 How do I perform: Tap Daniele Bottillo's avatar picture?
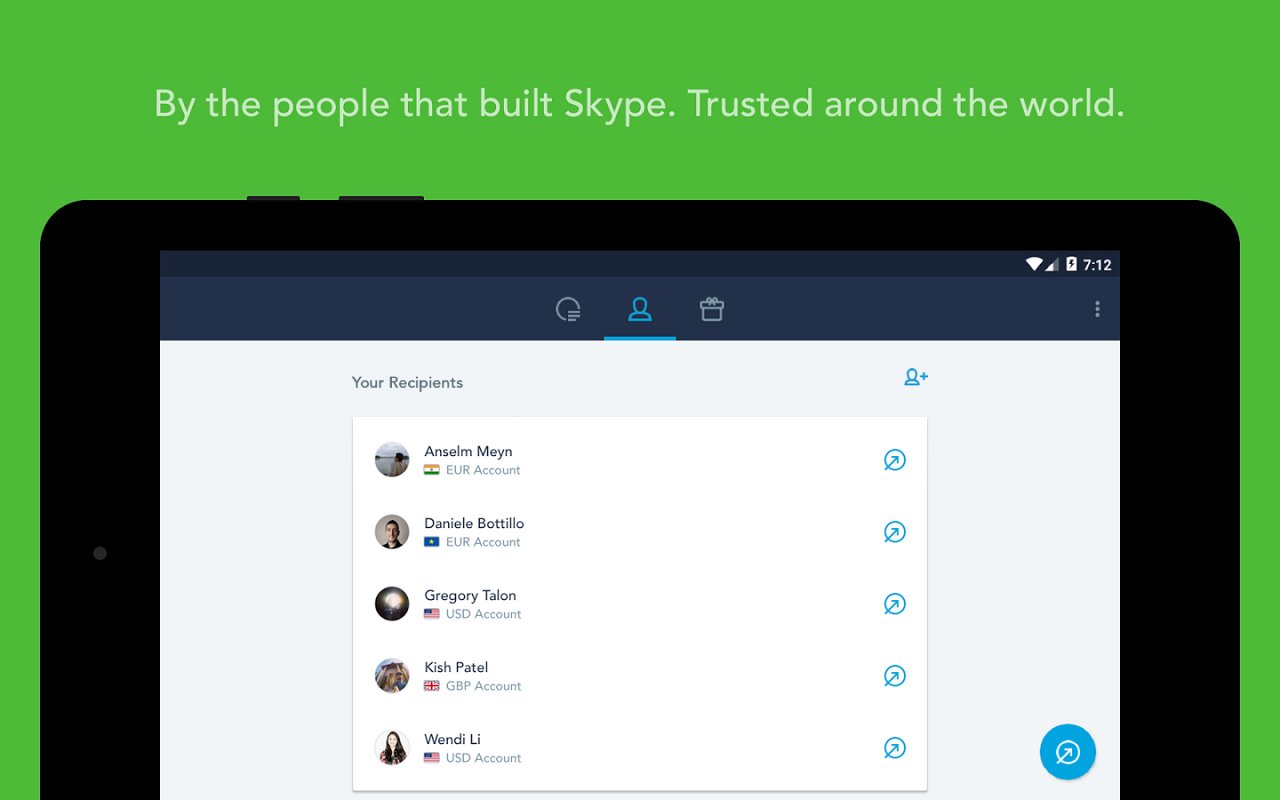[x=391, y=531]
